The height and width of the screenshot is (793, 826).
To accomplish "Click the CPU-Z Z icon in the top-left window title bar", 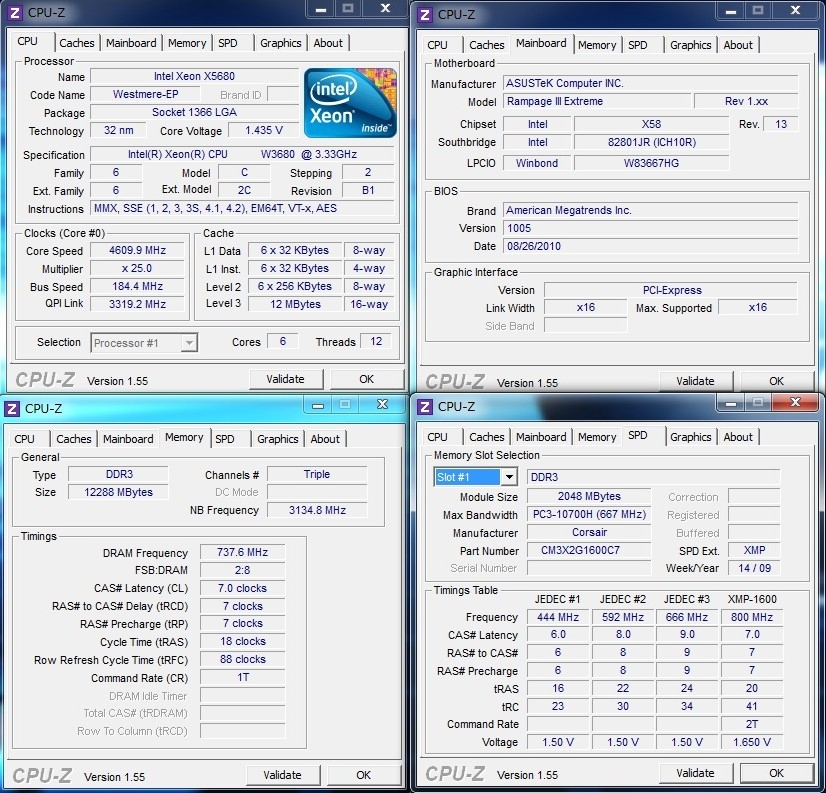I will (x=14, y=12).
